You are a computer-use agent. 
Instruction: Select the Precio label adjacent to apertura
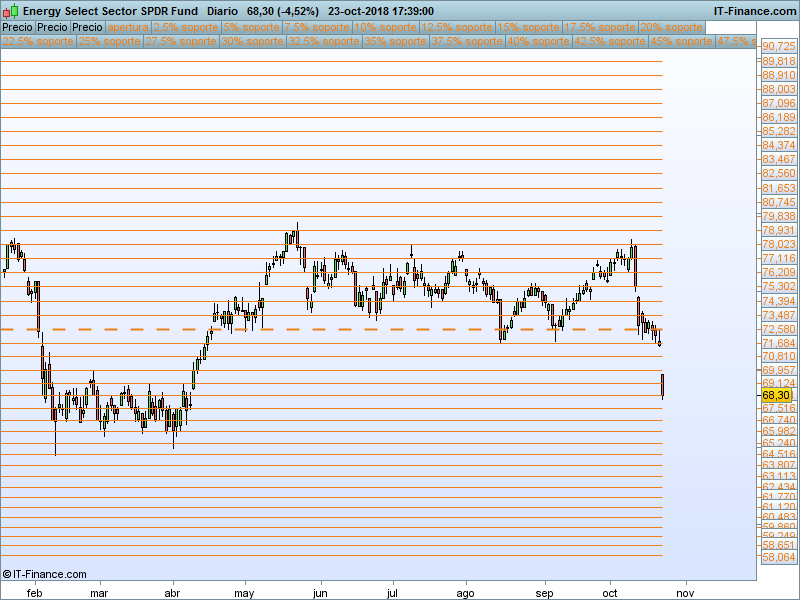(87, 27)
